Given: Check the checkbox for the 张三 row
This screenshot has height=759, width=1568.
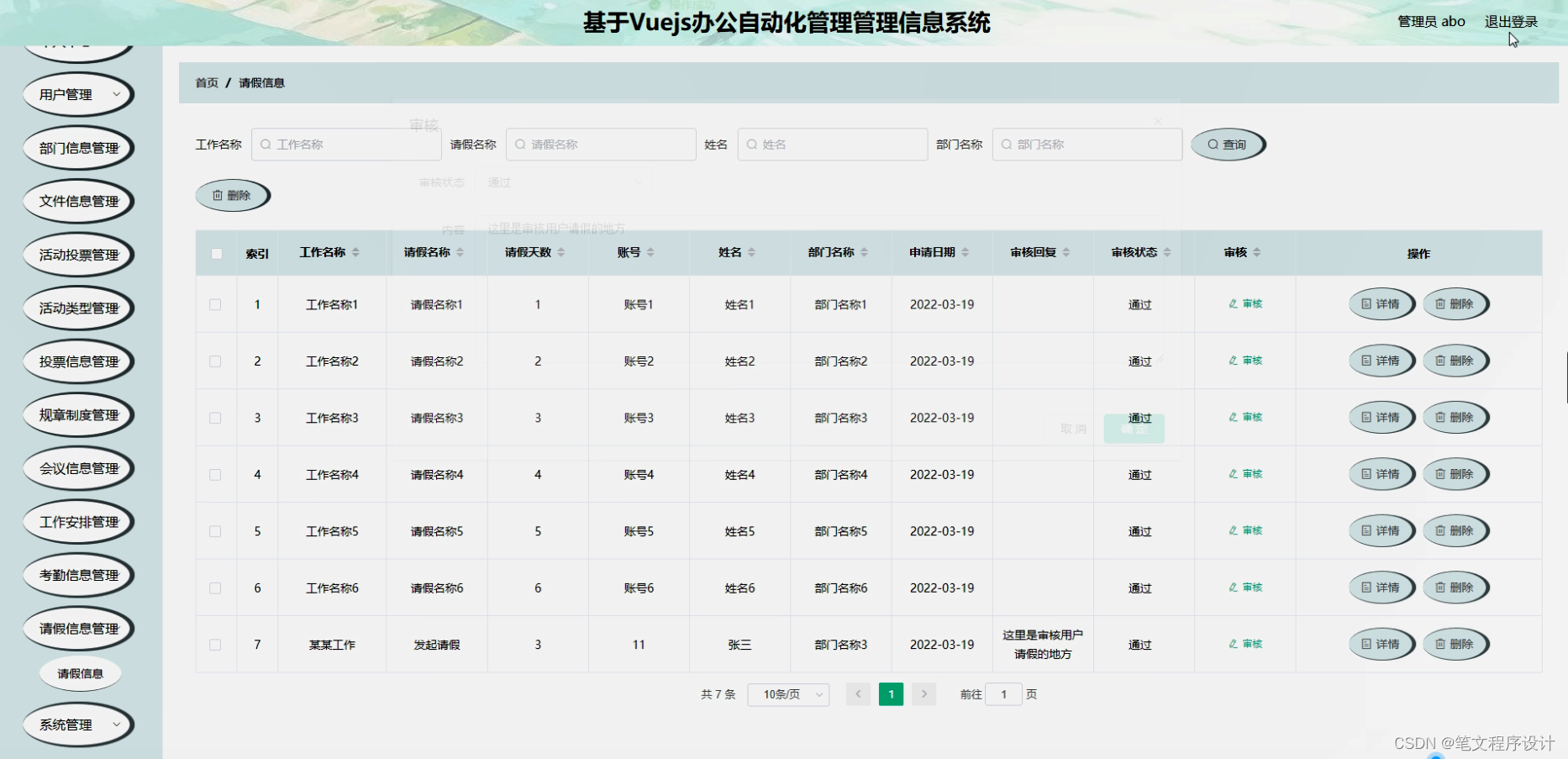Looking at the screenshot, I should [216, 644].
